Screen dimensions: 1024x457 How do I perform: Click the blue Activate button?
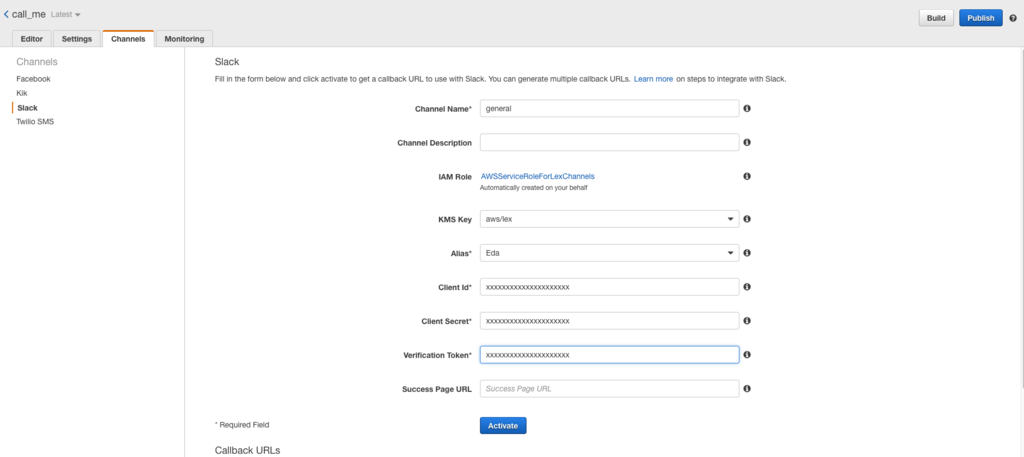point(503,426)
